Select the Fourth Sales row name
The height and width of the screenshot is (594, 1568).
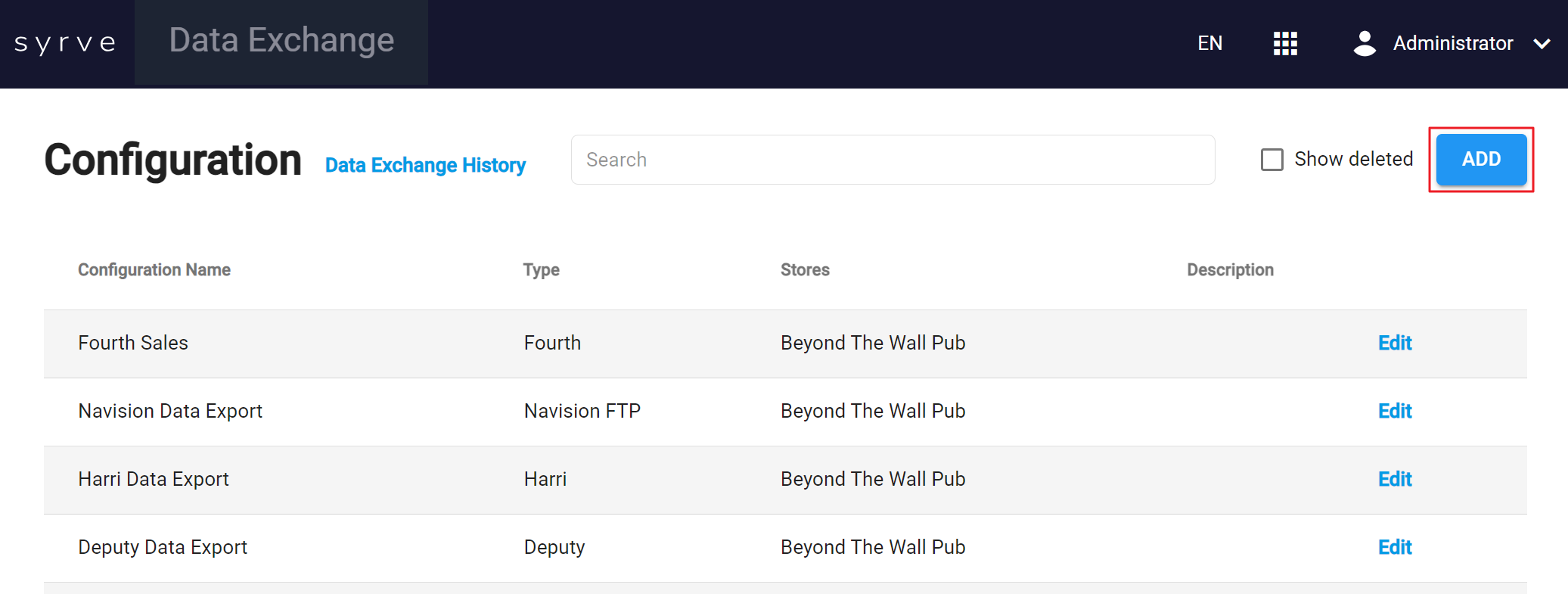[x=133, y=343]
